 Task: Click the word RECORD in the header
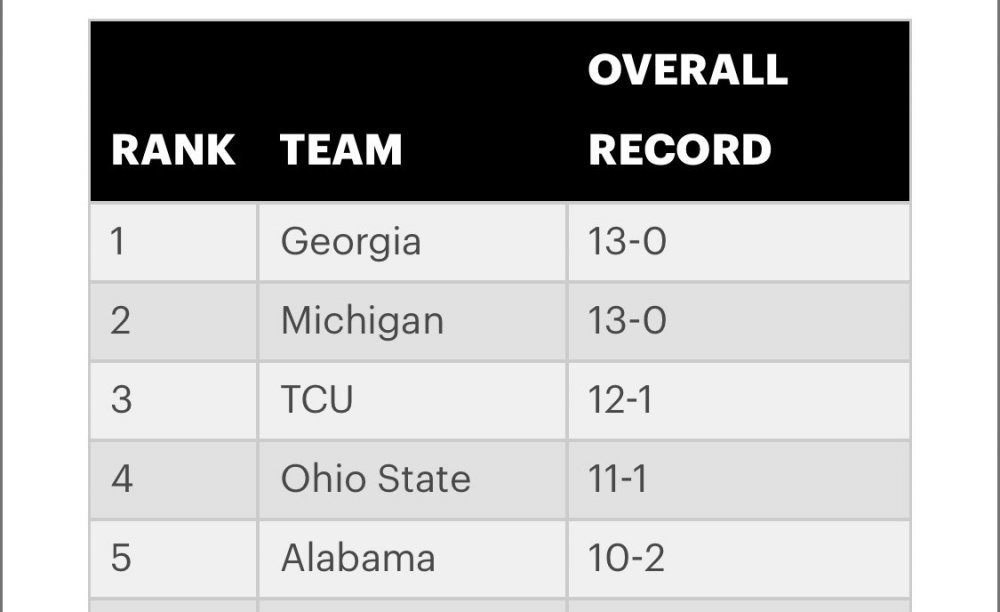[x=680, y=150]
